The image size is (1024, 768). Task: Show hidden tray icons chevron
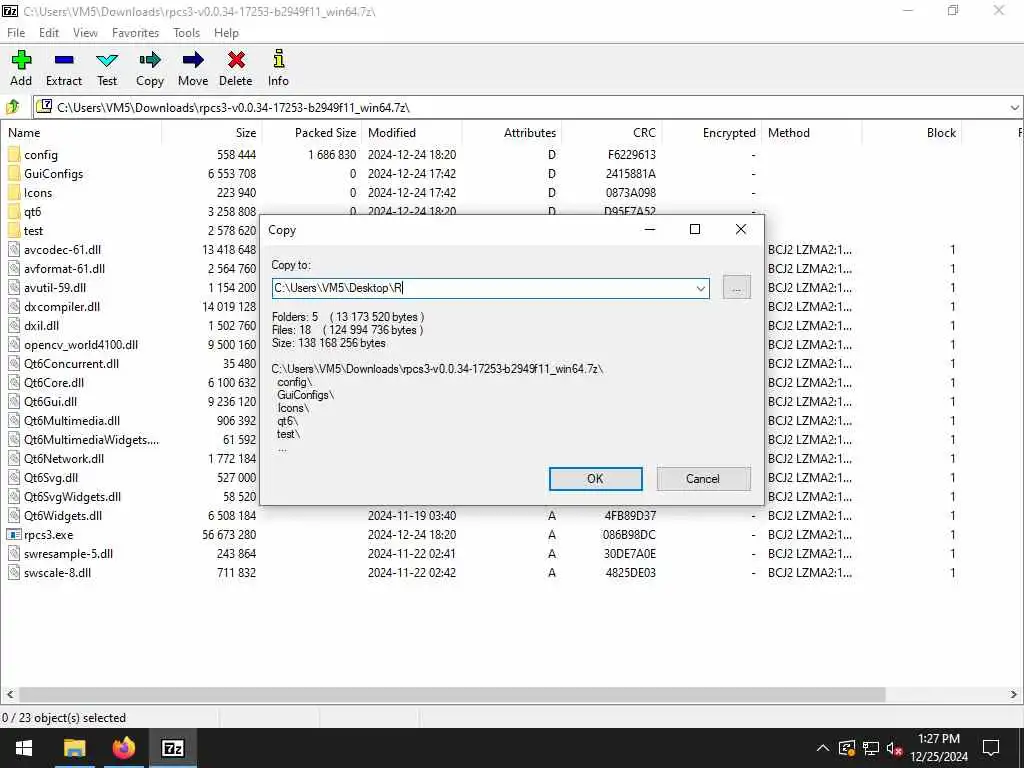(823, 748)
